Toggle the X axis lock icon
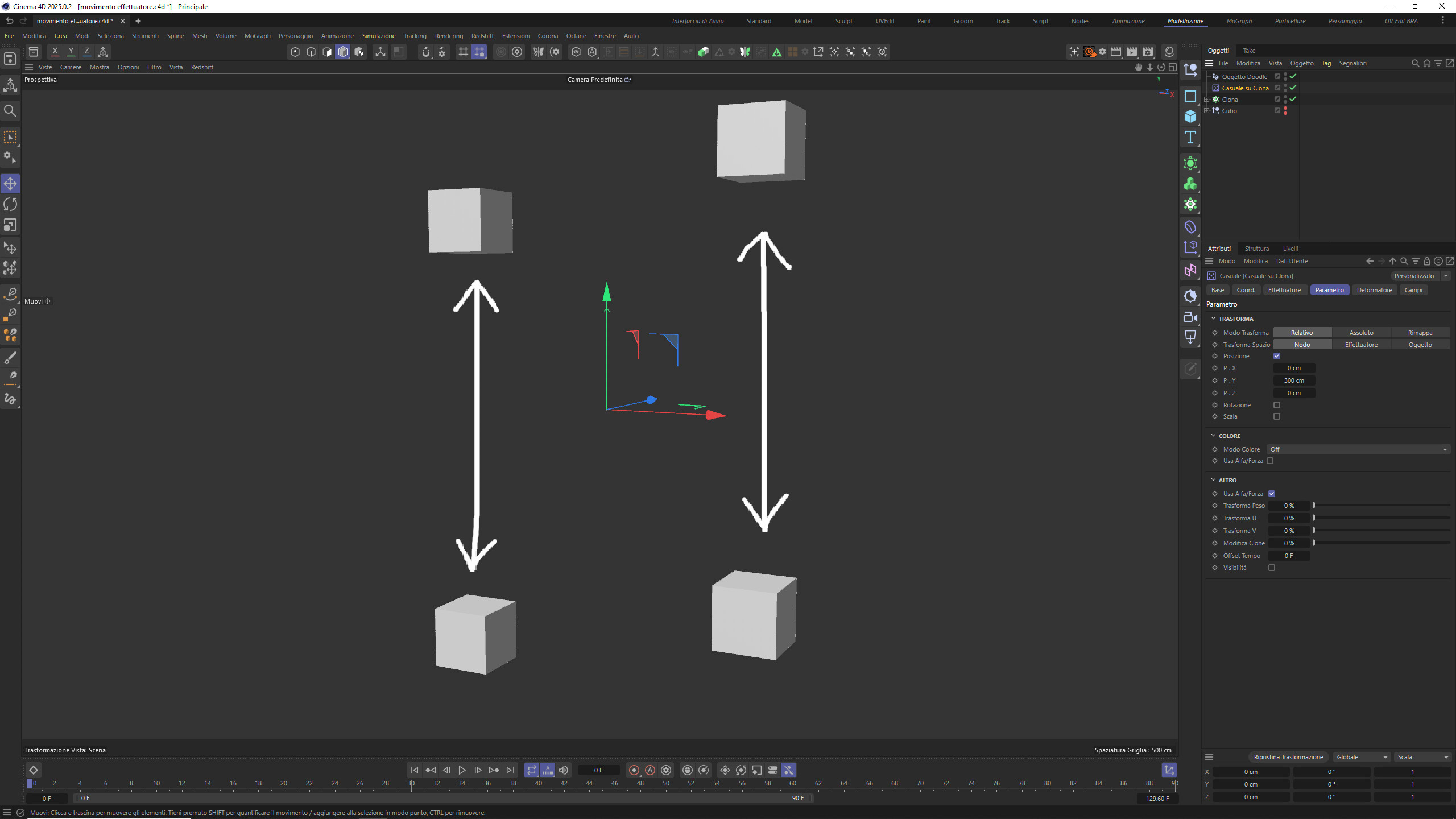This screenshot has width=1456, height=819. [55, 52]
